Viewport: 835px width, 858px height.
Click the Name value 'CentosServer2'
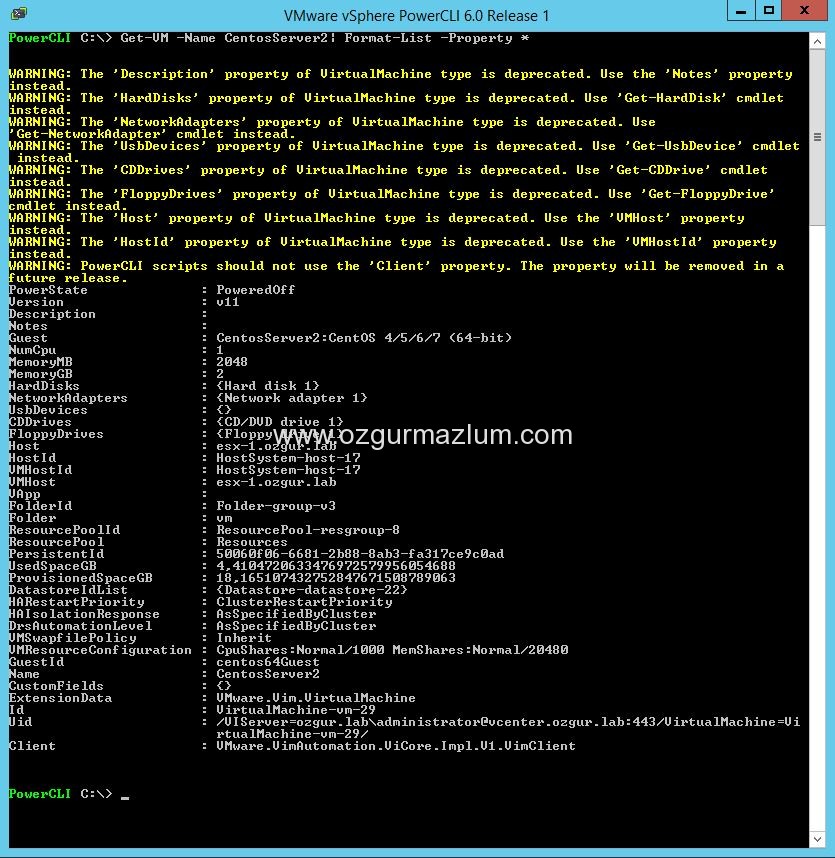pos(268,674)
